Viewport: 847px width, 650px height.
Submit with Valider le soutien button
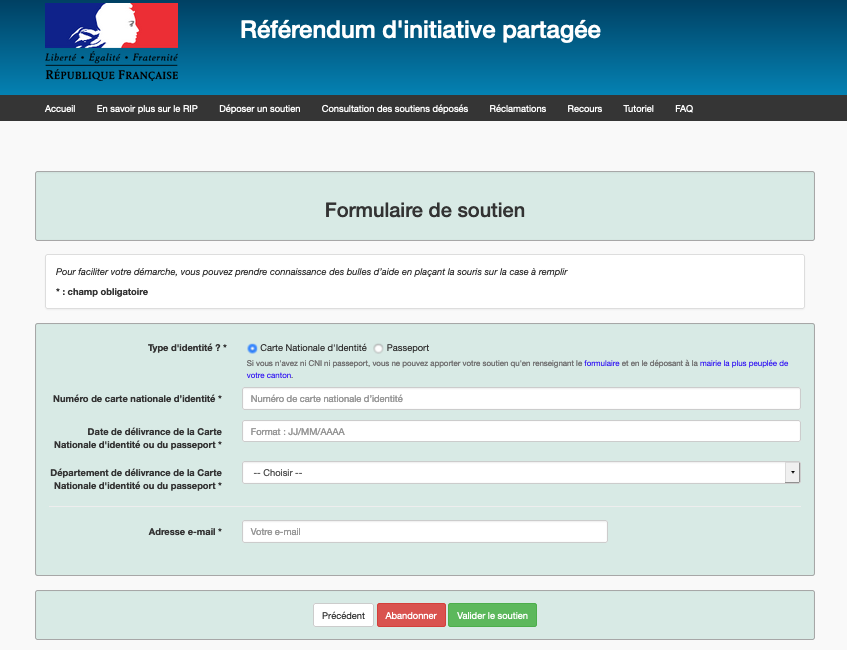tap(492, 616)
